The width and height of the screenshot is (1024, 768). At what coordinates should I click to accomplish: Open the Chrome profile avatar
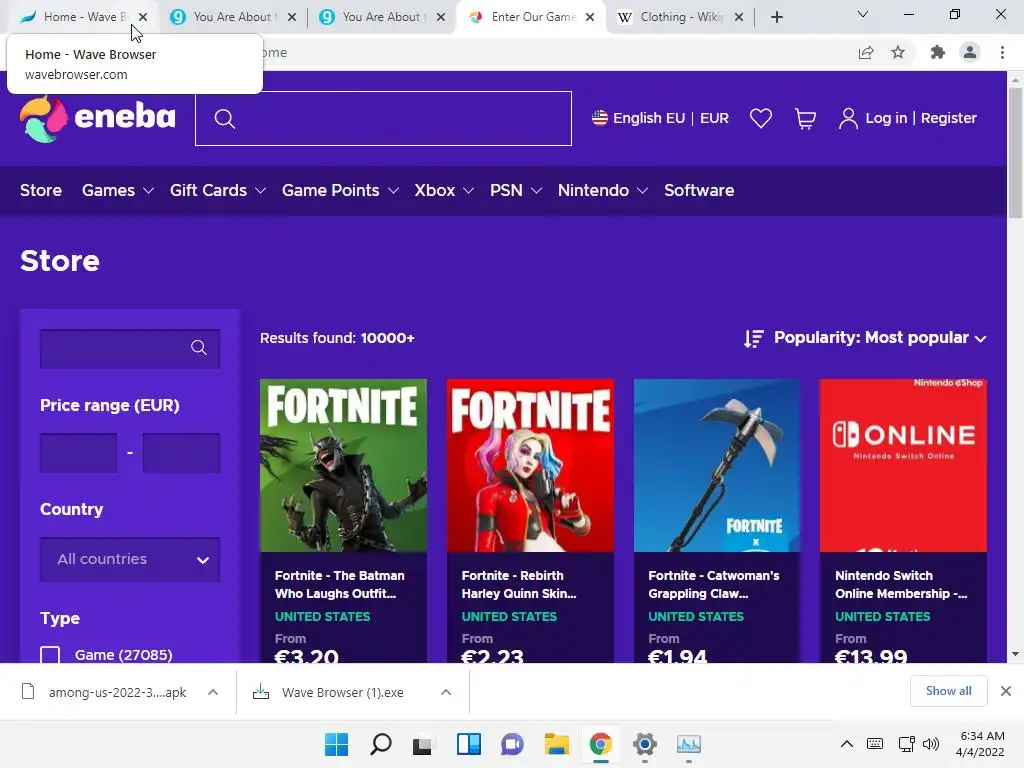point(970,52)
